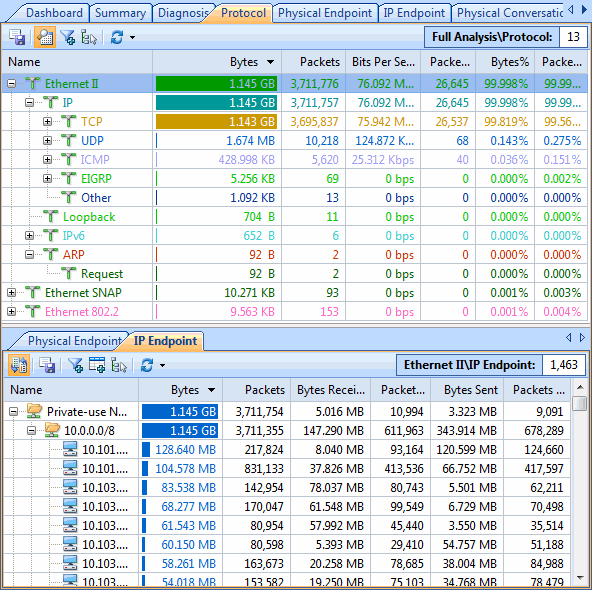Toggle the highlighted display-mode icon in the Protocol toolbar
The width and height of the screenshot is (592, 590).
click(x=45, y=37)
